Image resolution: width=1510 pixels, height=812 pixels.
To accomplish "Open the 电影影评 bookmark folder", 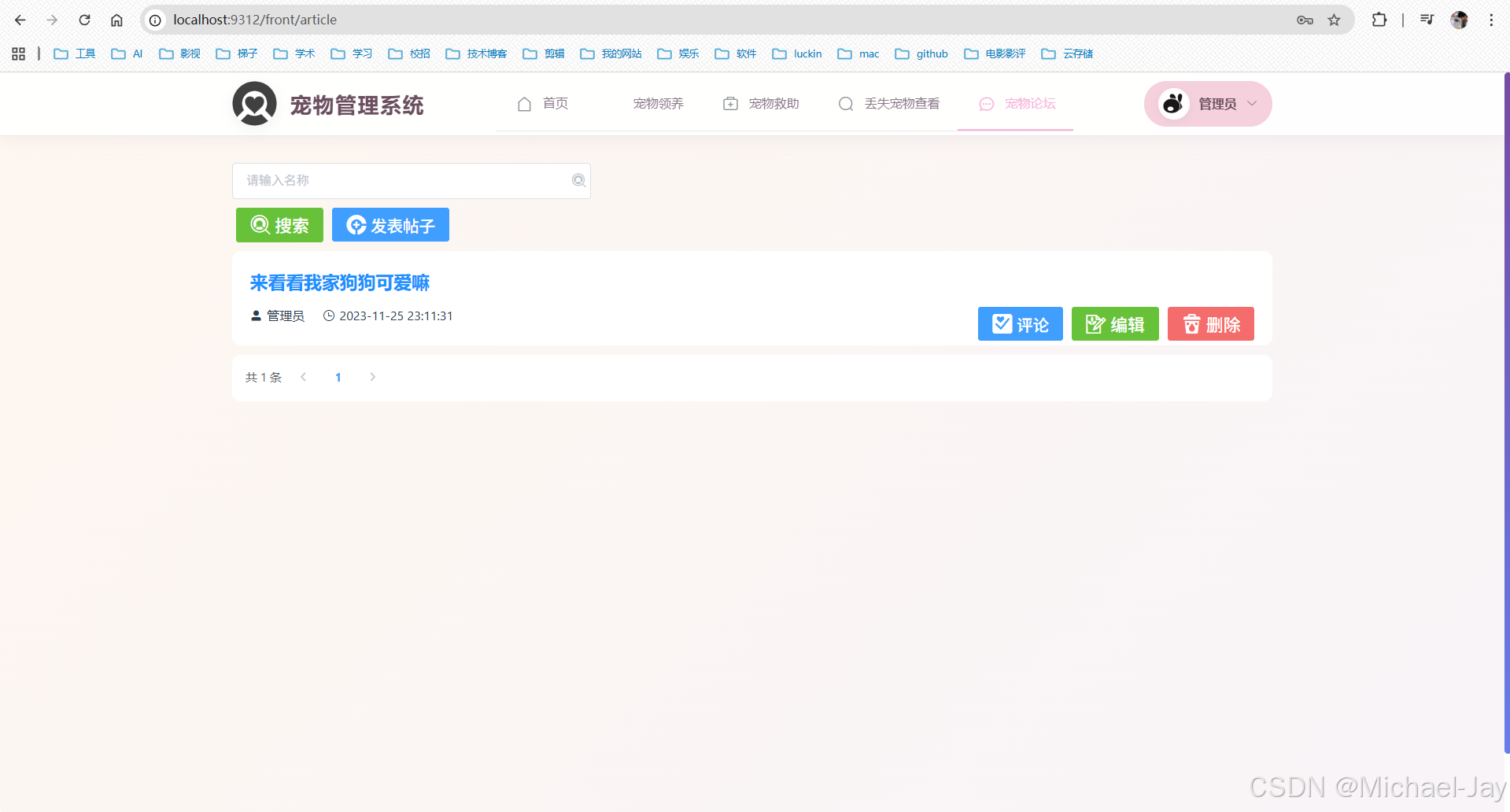I will pos(995,54).
